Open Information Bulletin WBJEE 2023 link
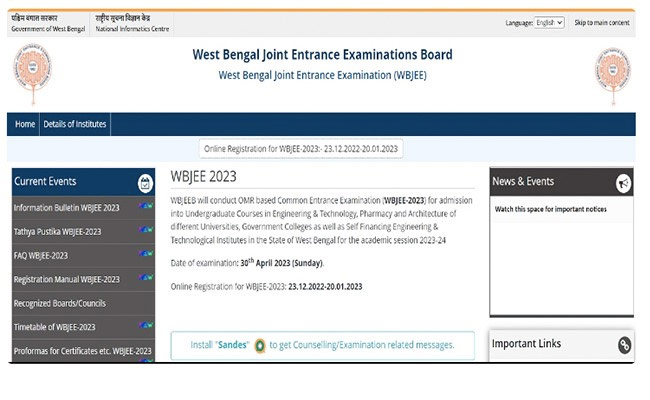Viewport: 650px width, 400px height. click(x=66, y=208)
